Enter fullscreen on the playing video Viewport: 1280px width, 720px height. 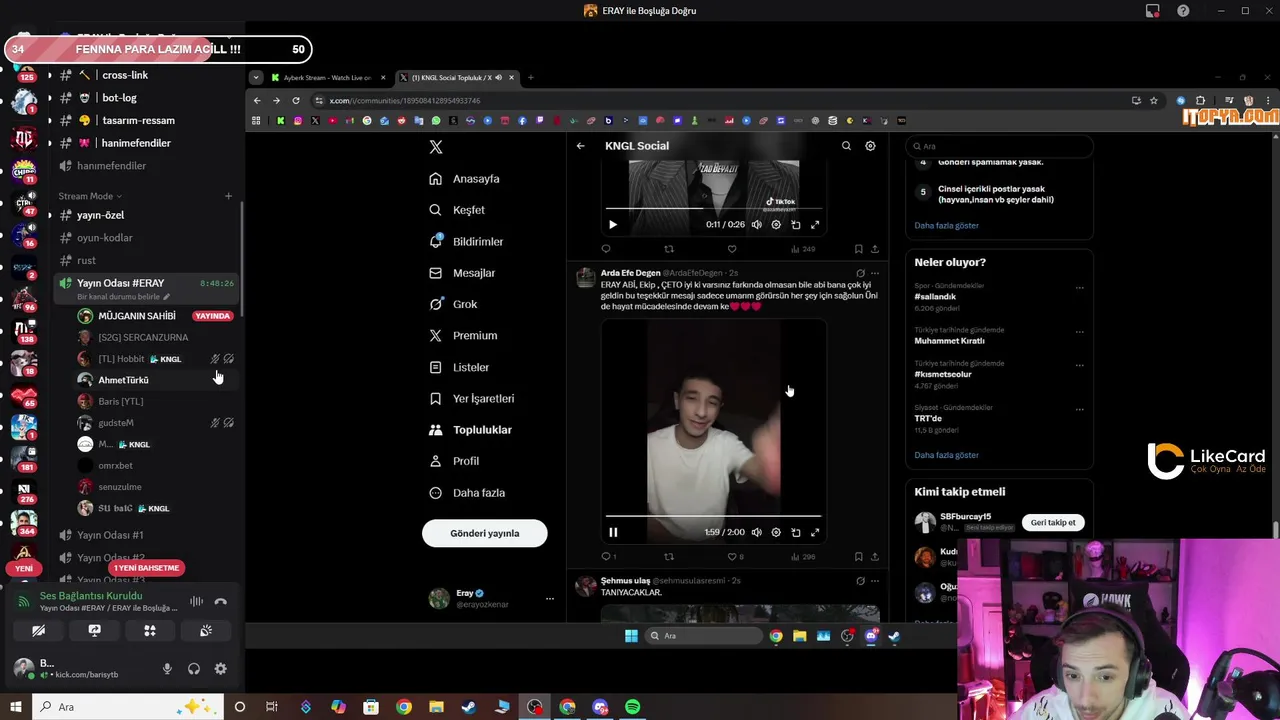click(815, 533)
